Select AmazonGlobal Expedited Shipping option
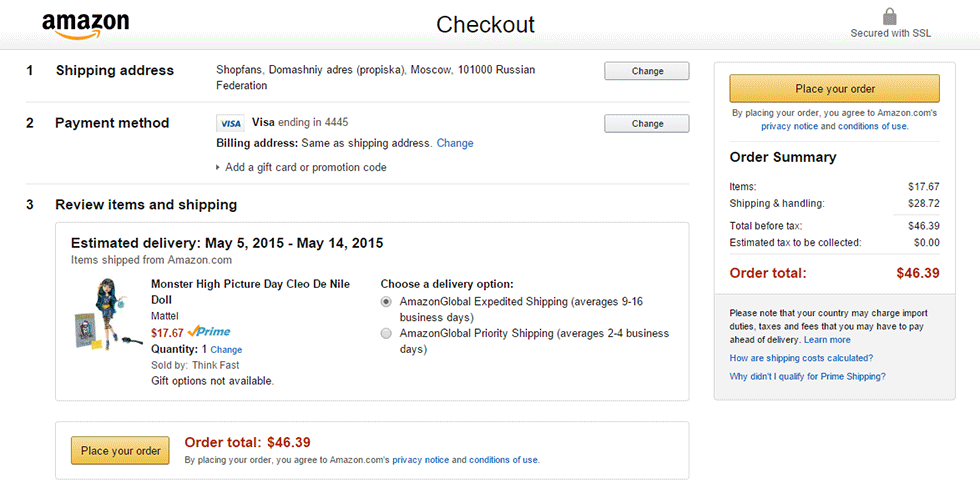Screen dimensions: 980x488 [386, 301]
